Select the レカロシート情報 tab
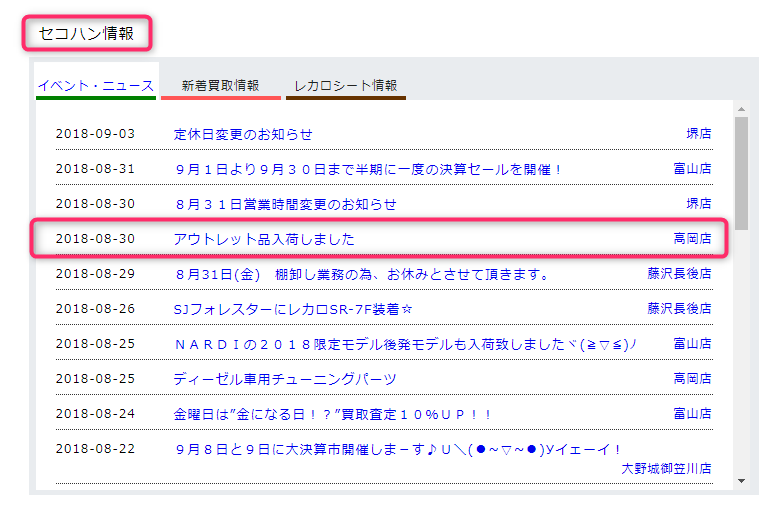 (x=345, y=86)
